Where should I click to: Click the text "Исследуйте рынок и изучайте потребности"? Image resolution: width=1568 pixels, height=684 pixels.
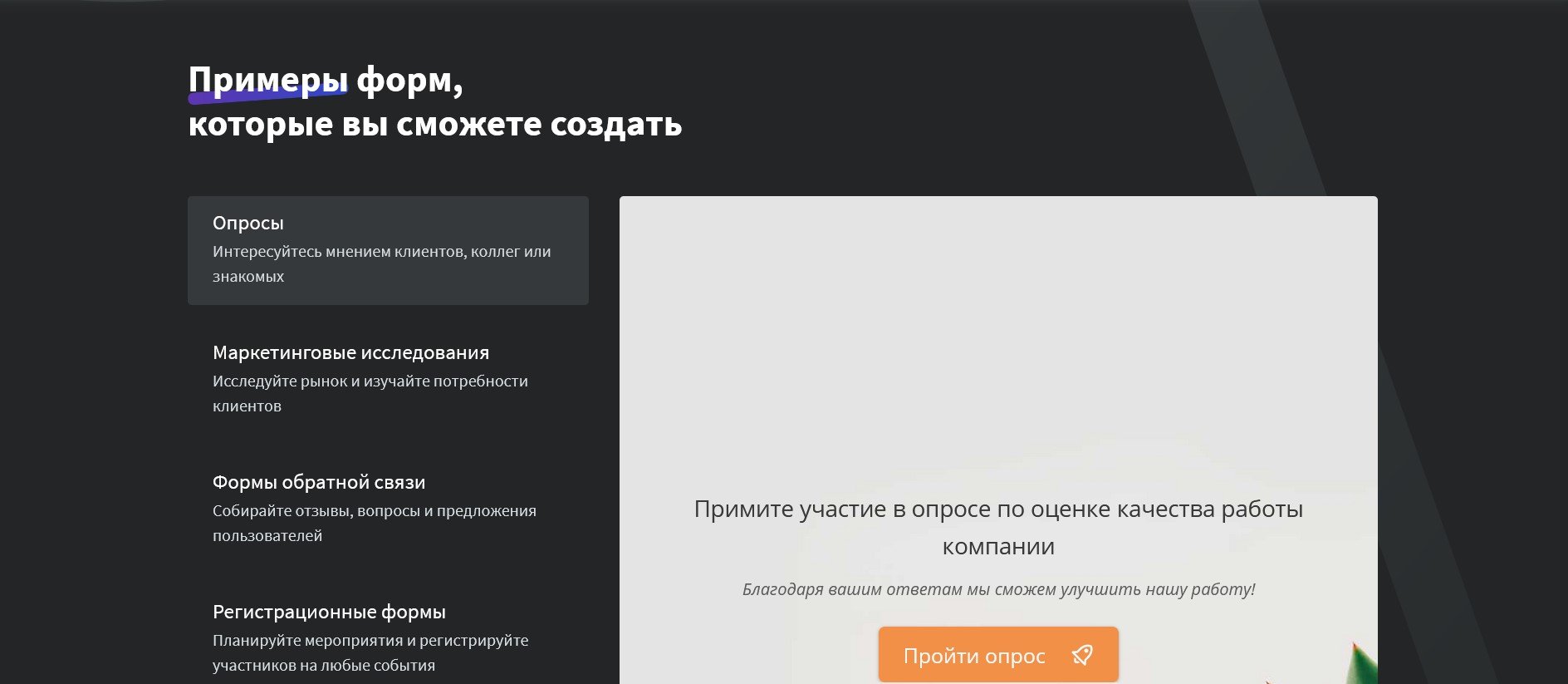pos(370,381)
